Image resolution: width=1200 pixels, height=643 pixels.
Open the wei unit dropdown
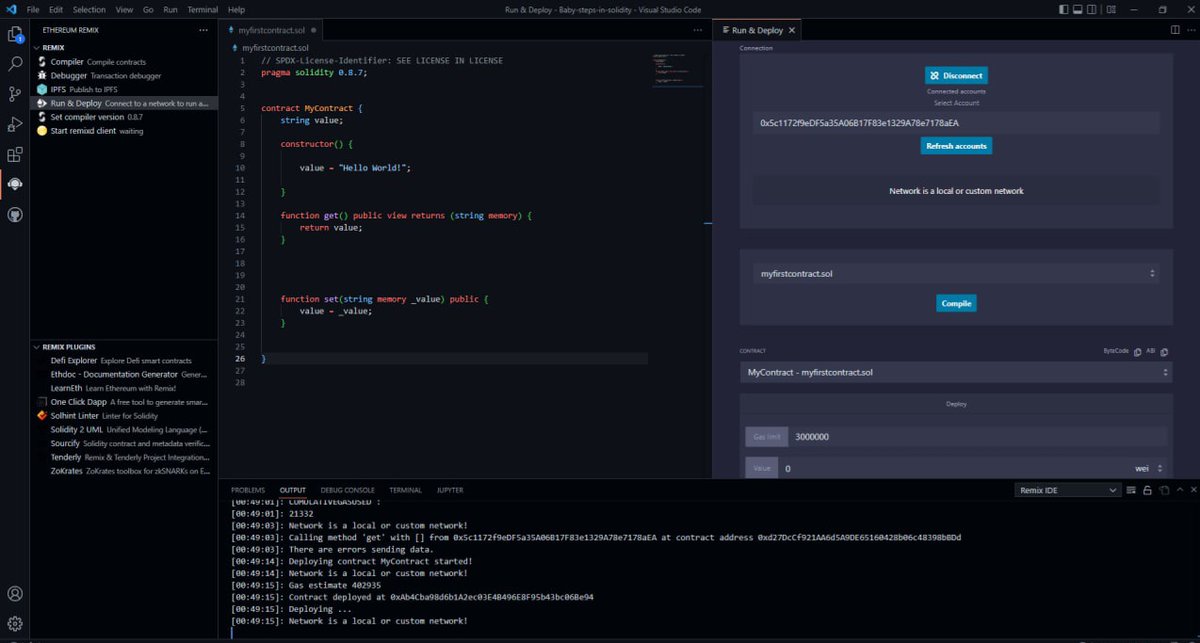pos(1148,468)
